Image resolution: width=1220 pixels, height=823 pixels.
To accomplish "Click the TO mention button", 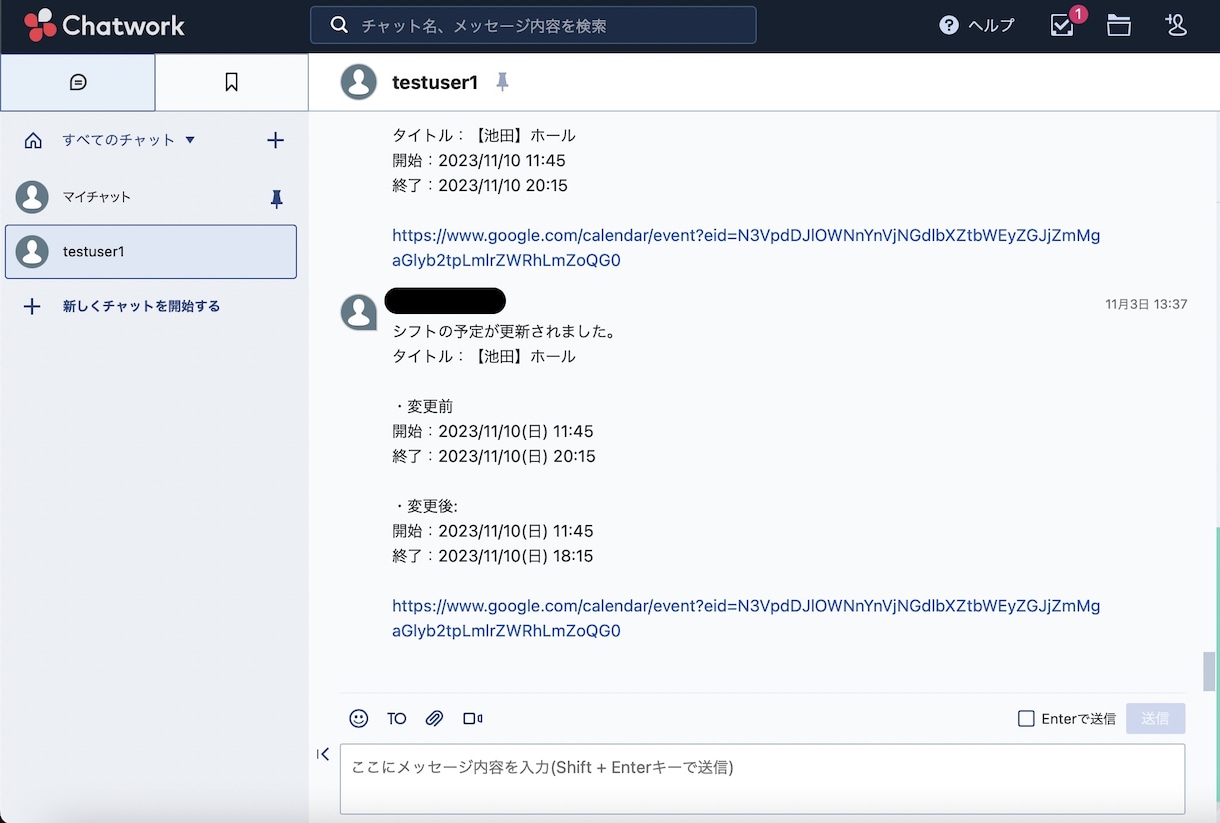I will pyautogui.click(x=397, y=718).
